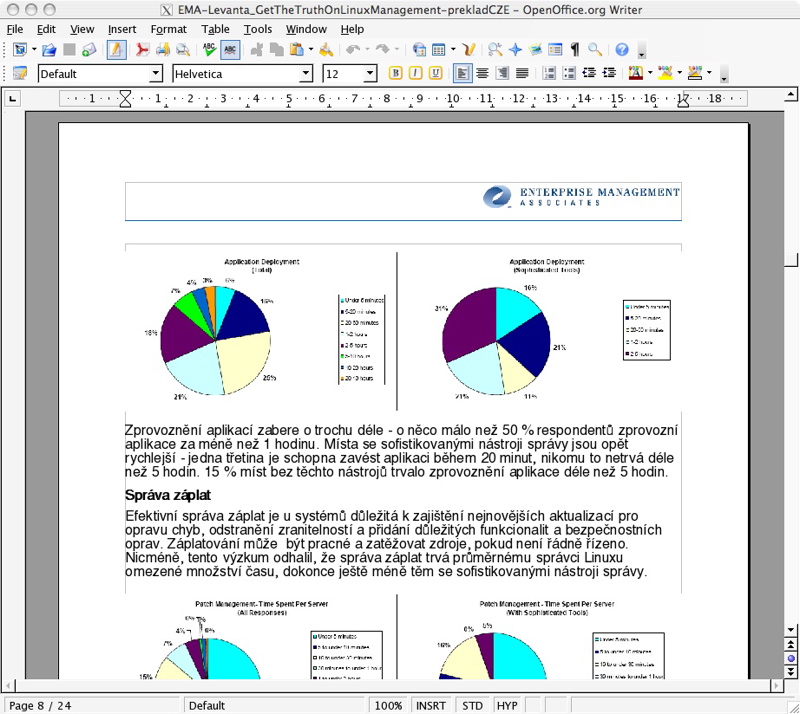Select Centered alignment

pos(482,73)
